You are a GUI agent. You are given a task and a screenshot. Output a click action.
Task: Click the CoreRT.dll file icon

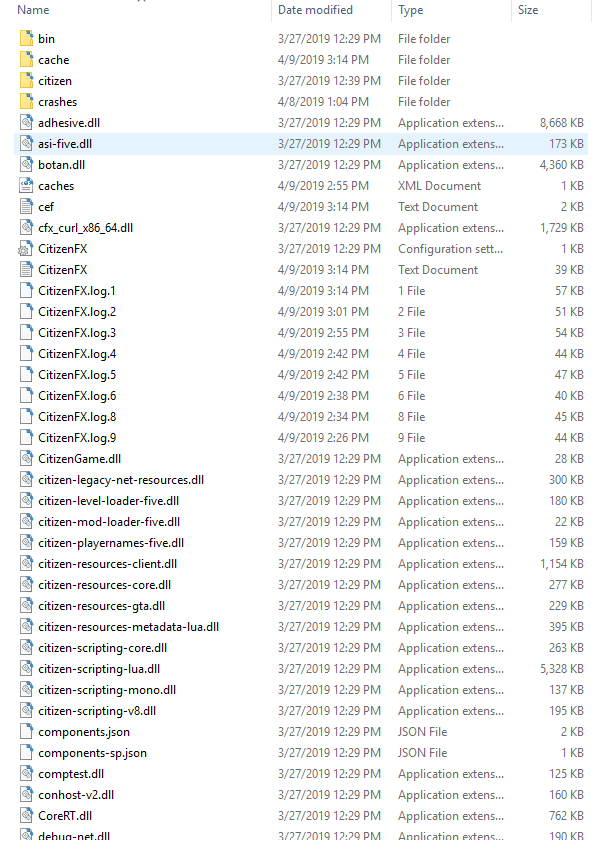coord(26,816)
